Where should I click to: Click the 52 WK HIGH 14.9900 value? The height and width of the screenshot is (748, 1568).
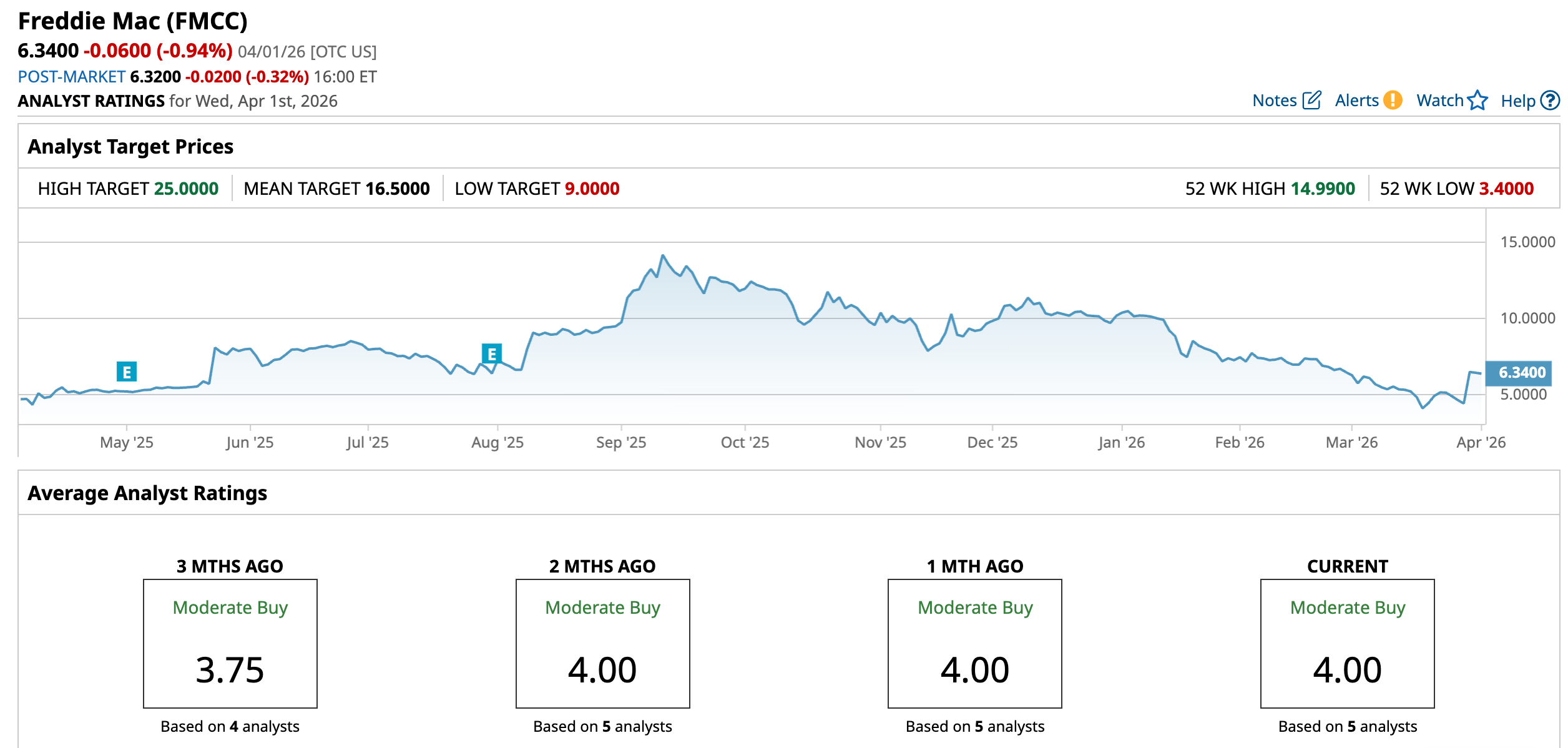pos(1323,189)
